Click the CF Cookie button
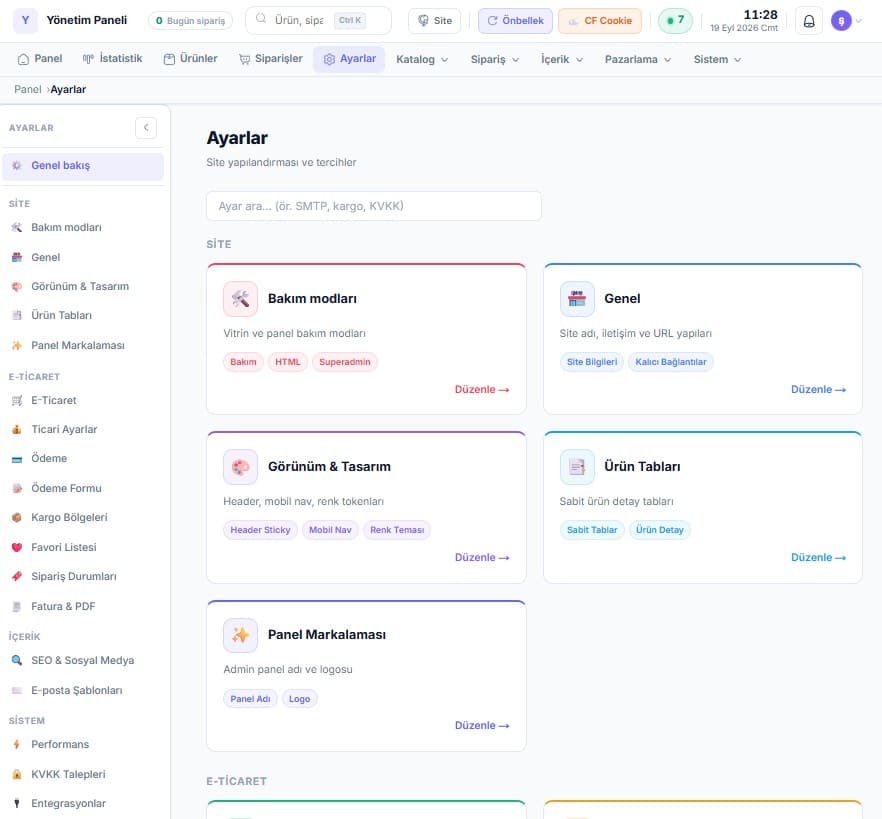The image size is (882, 819). (600, 21)
